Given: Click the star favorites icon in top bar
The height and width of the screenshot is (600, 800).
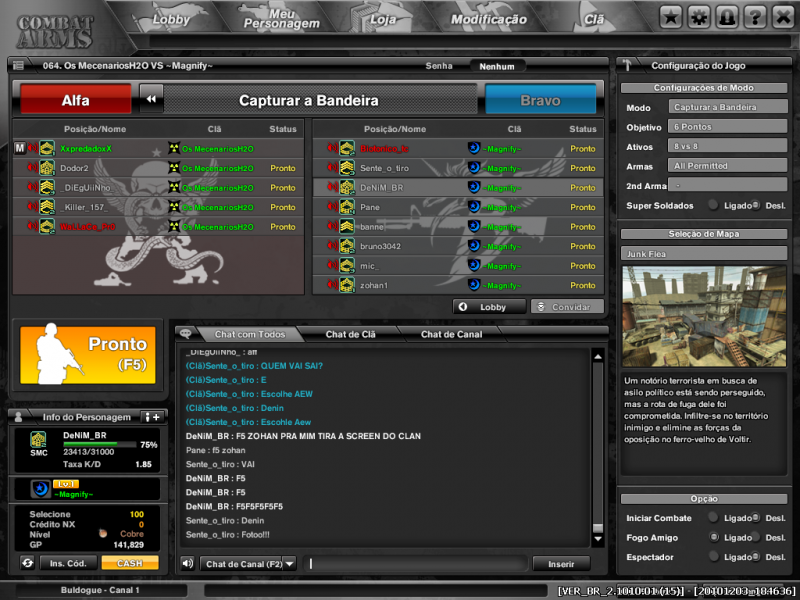Looking at the screenshot, I should click(671, 17).
